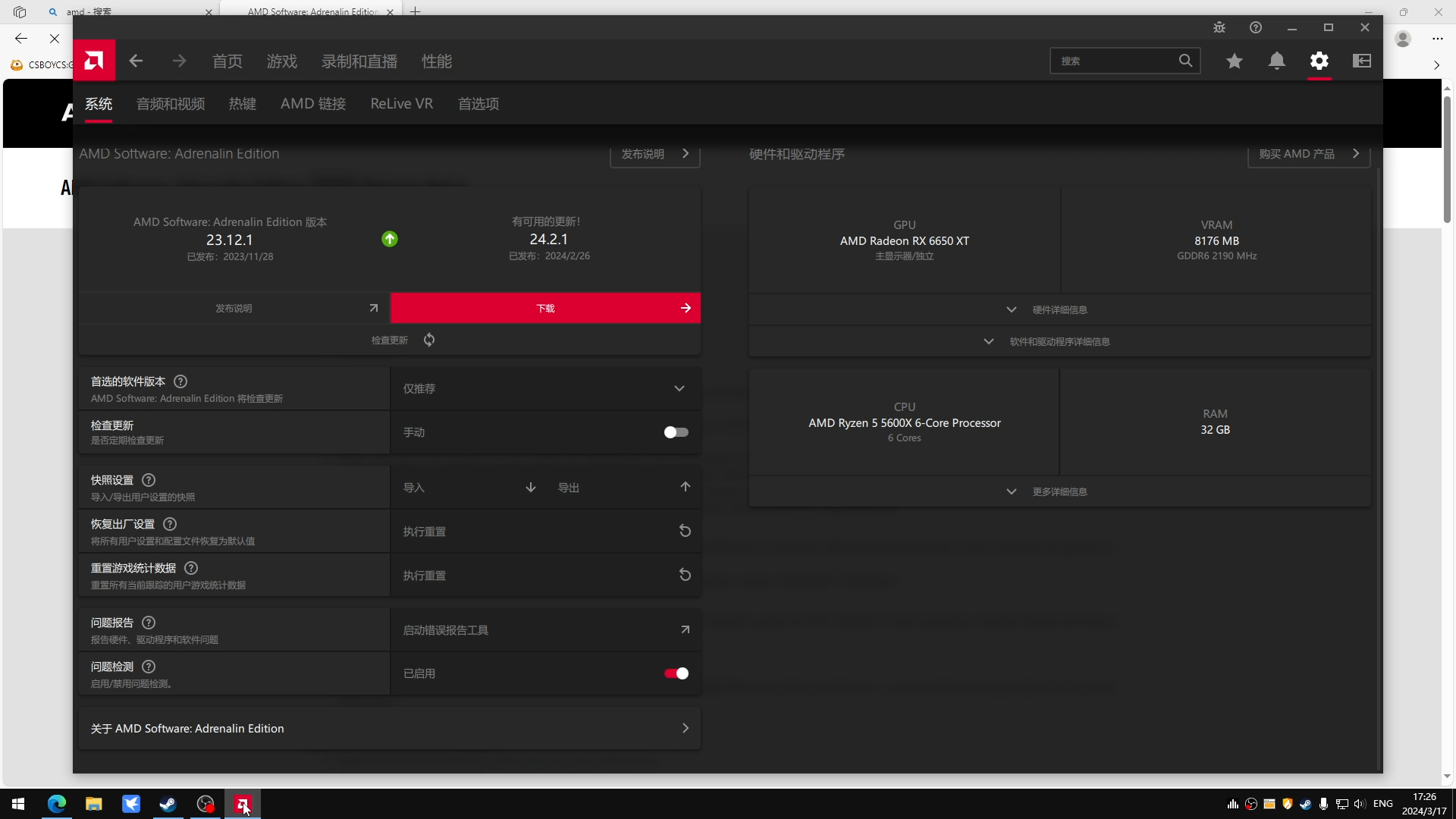Open the Windows Start menu
The image size is (1456, 819).
[18, 804]
